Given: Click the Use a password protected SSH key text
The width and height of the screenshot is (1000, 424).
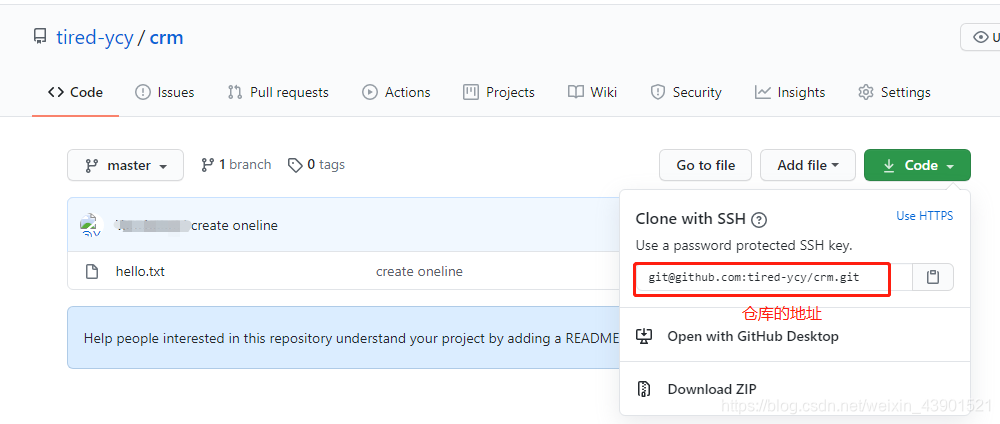Looking at the screenshot, I should (744, 245).
